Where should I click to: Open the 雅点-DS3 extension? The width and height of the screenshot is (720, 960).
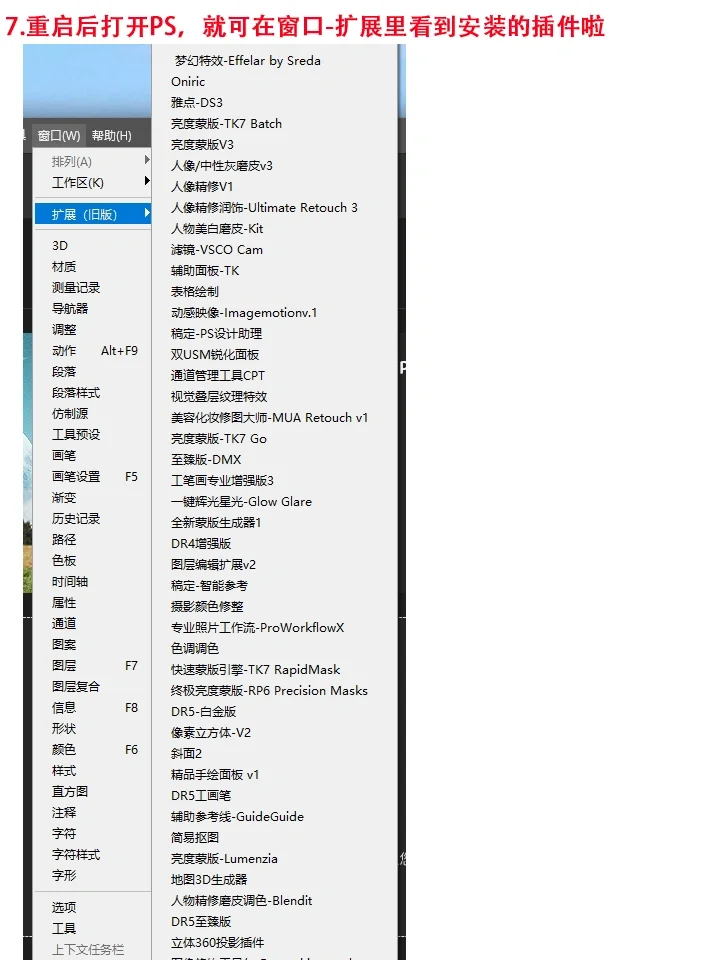click(x=197, y=102)
